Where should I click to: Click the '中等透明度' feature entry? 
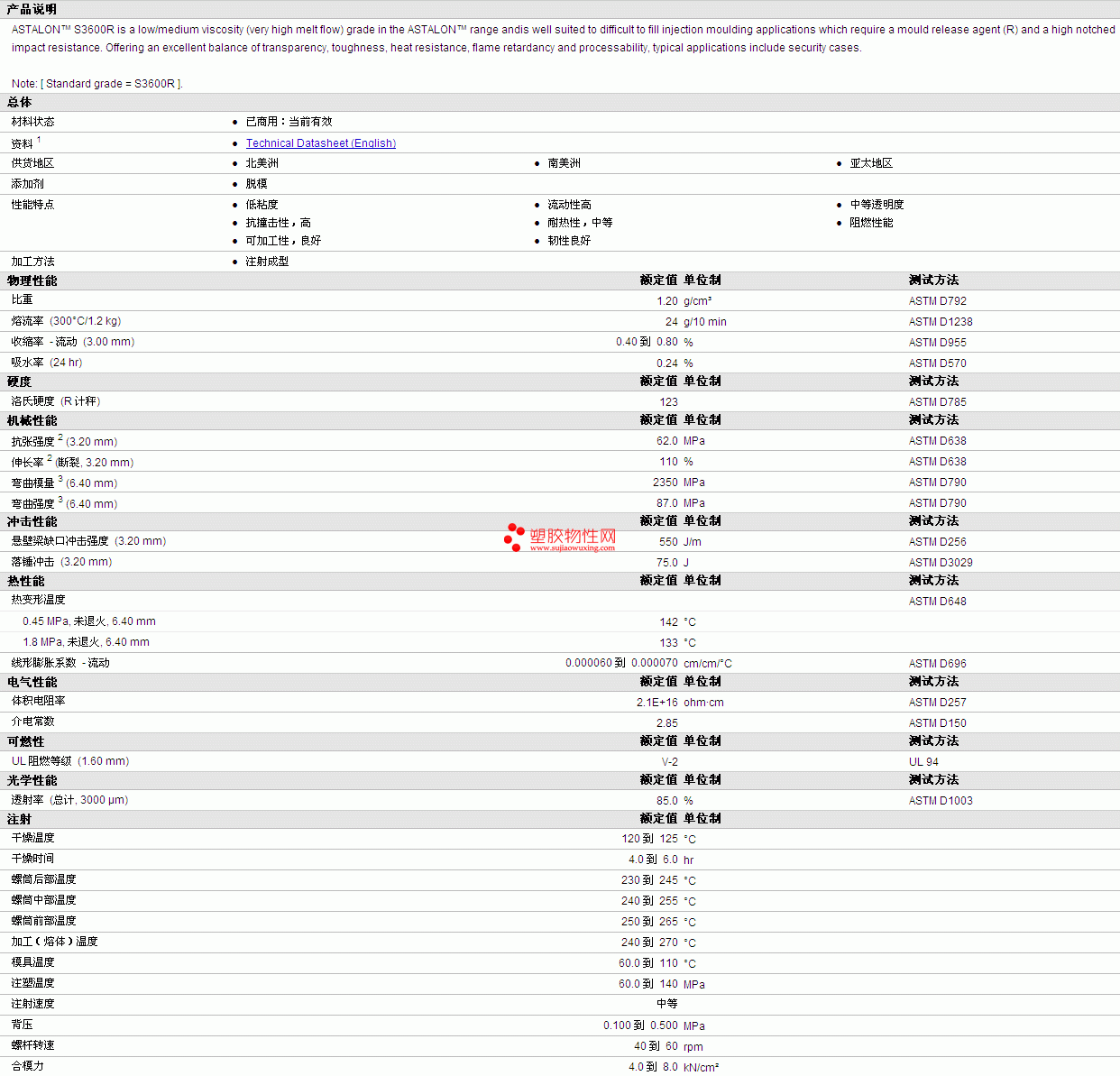(877, 205)
